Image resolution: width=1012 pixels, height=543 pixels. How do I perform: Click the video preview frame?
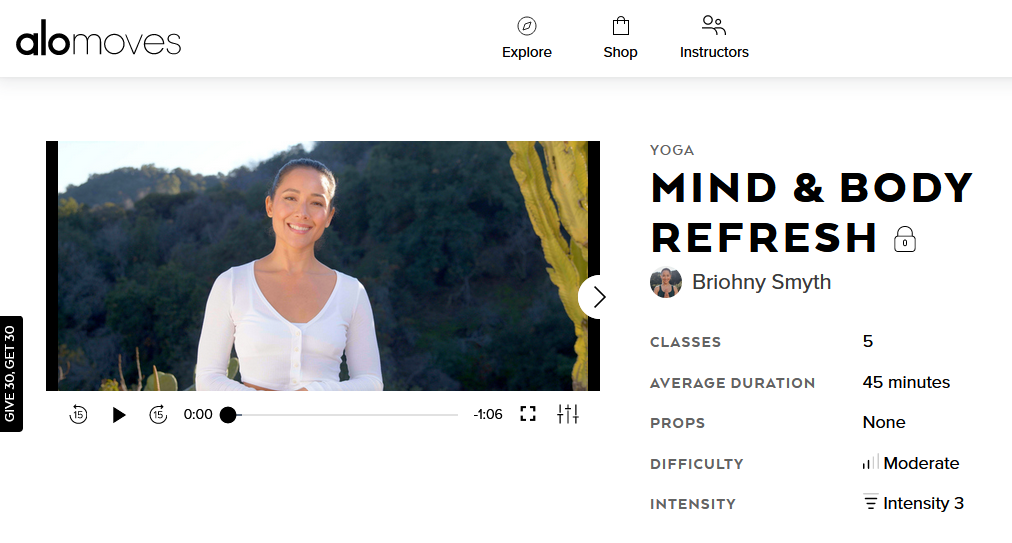323,266
